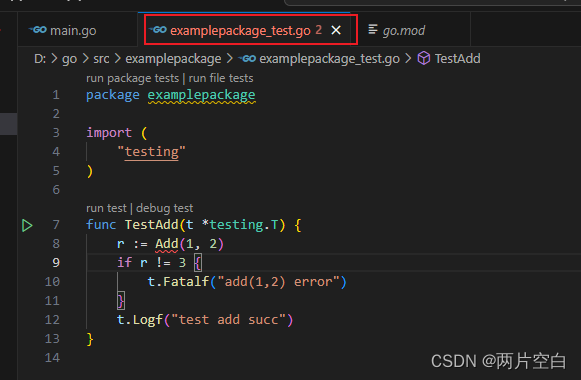Click the underlined Add call on line 8

coord(166,244)
